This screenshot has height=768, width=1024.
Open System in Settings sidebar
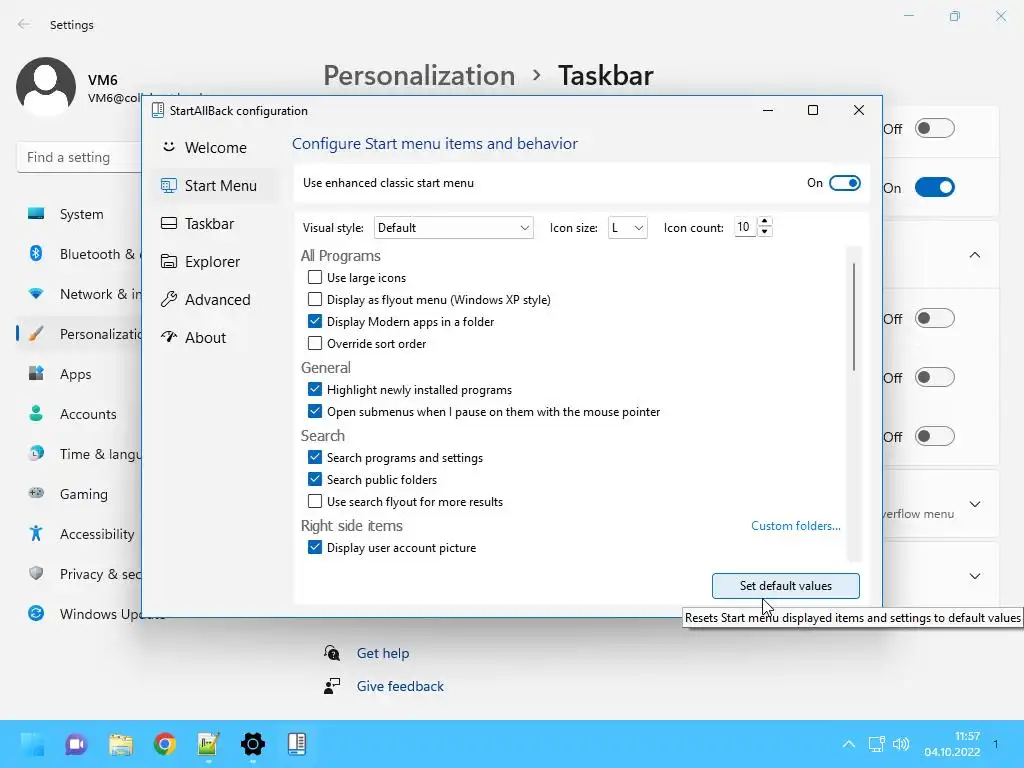[80, 214]
